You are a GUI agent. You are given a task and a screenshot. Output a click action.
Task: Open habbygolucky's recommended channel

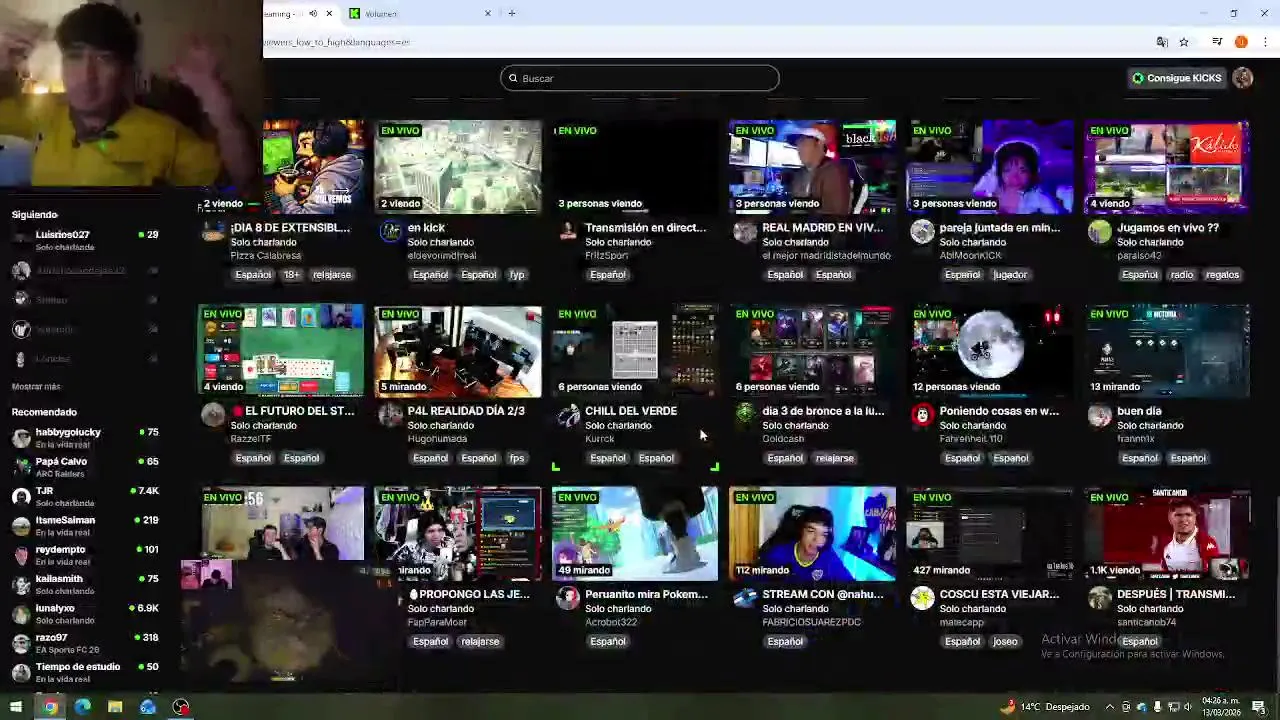[x=85, y=438]
